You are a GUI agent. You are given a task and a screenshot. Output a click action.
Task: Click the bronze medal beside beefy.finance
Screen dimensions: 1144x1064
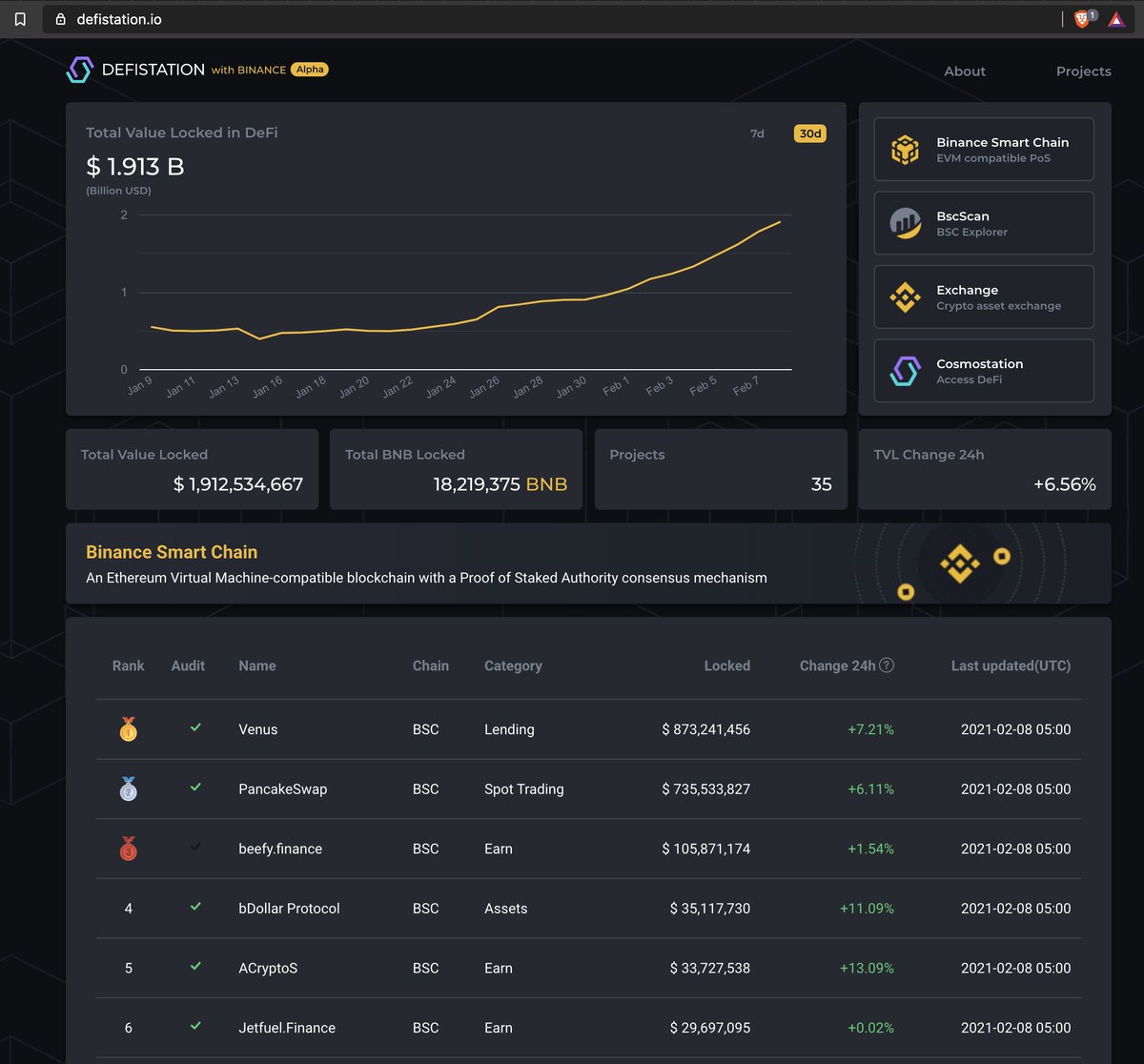point(128,848)
